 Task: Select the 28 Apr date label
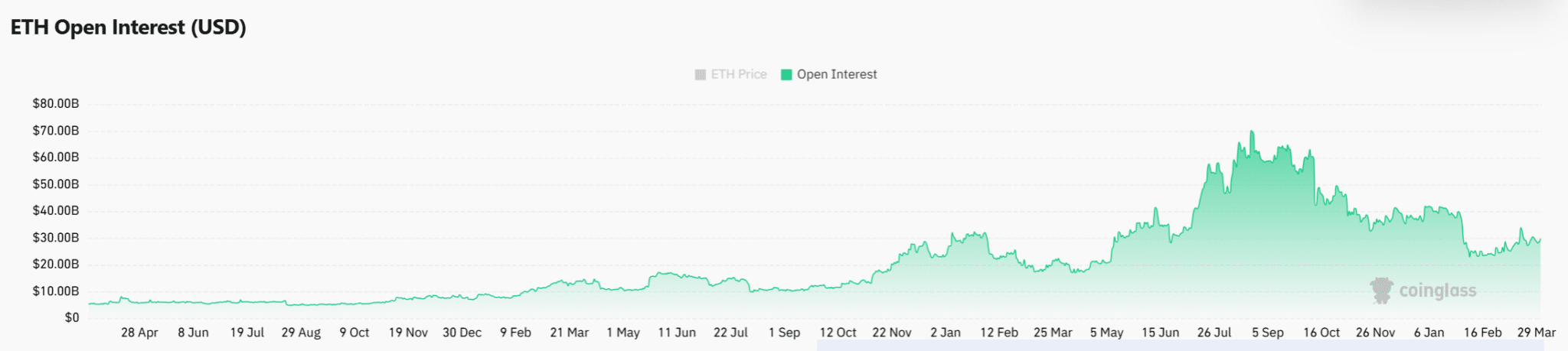point(139,333)
